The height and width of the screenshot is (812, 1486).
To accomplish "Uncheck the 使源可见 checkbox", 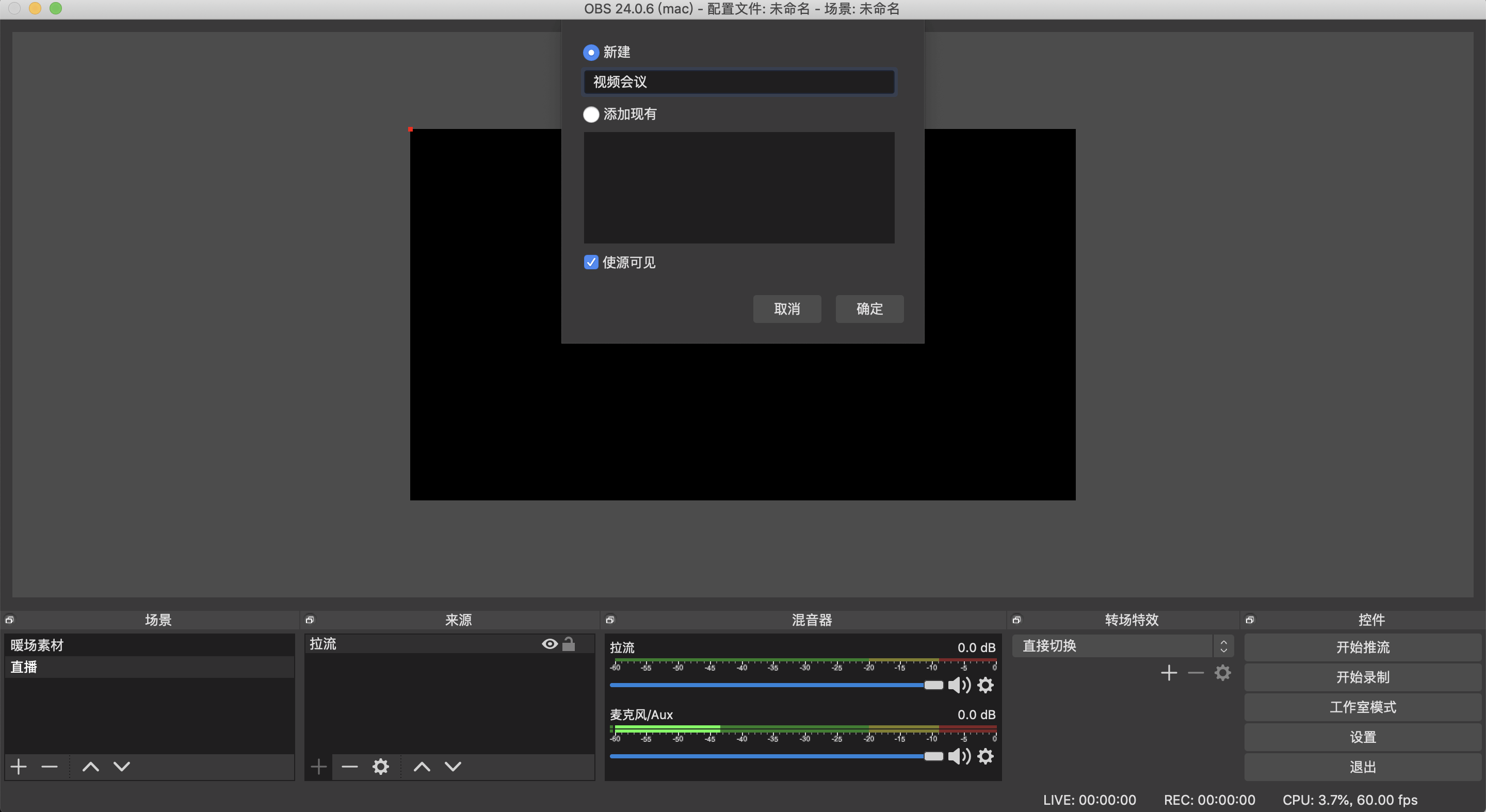I will click(591, 263).
